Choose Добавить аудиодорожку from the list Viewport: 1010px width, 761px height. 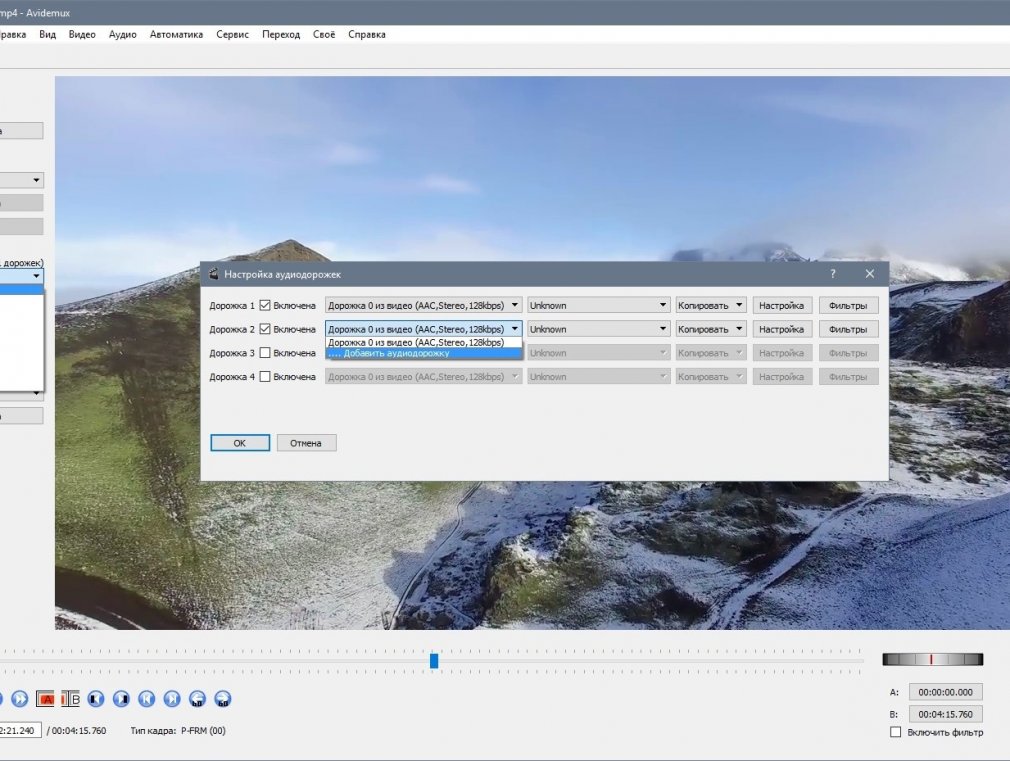coord(423,353)
